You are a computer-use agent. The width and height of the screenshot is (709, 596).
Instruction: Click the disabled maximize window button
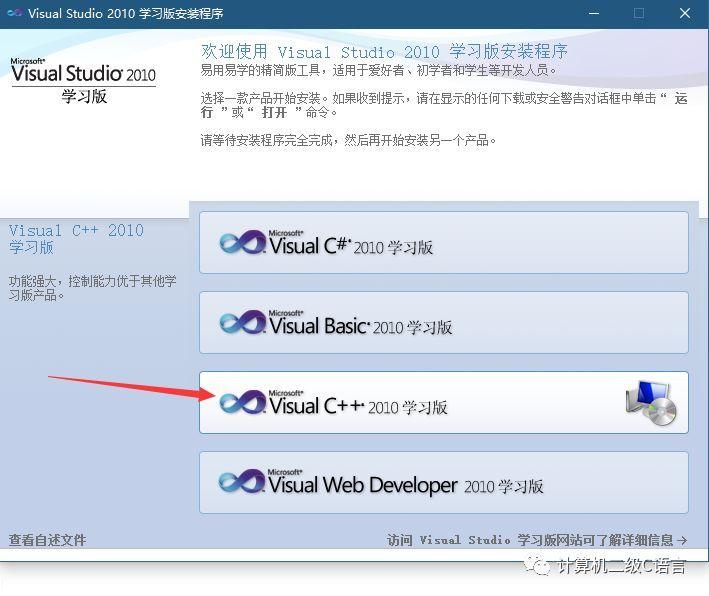pos(639,13)
